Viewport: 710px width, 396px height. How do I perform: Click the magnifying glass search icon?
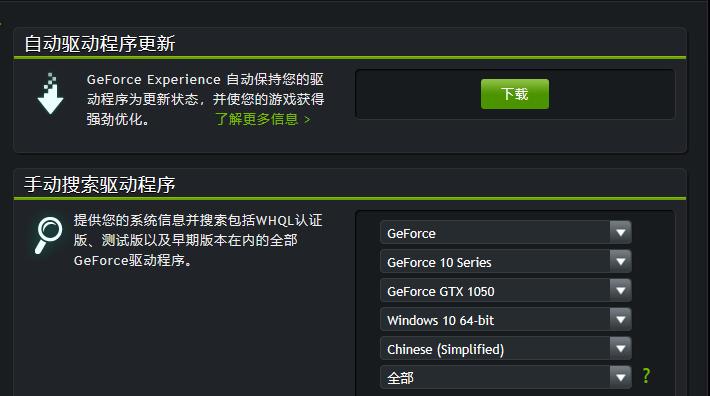(x=48, y=235)
